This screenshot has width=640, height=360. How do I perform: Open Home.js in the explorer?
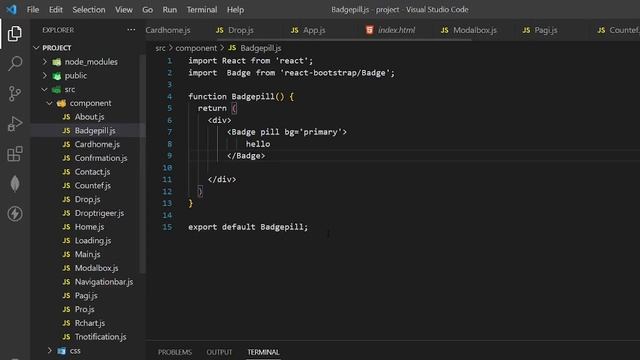point(88,227)
